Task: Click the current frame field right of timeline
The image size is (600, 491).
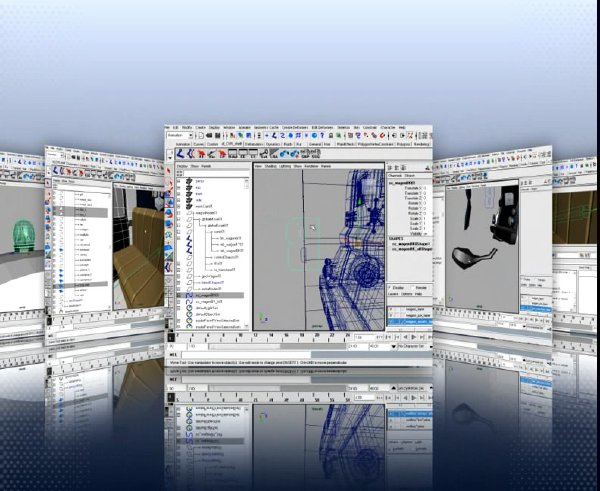Action: (364, 337)
